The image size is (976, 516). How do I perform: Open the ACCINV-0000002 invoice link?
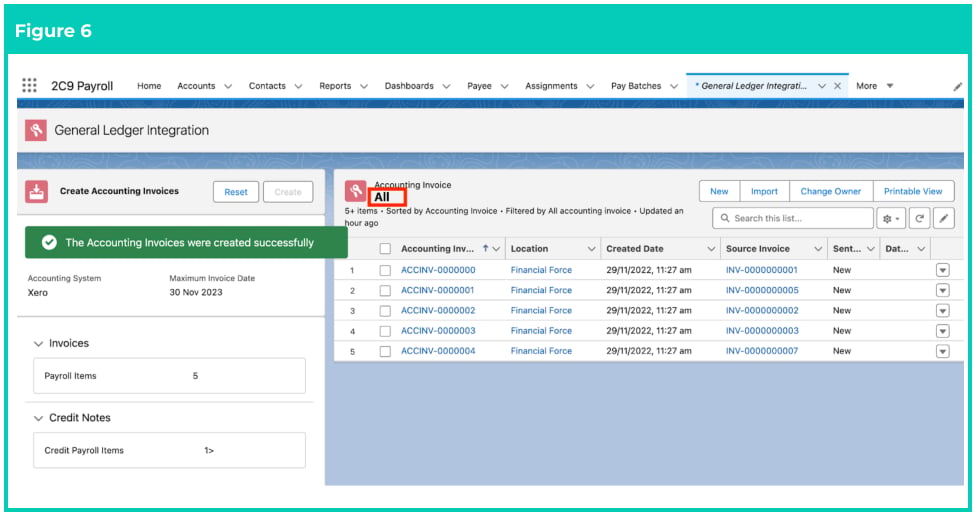[438, 311]
